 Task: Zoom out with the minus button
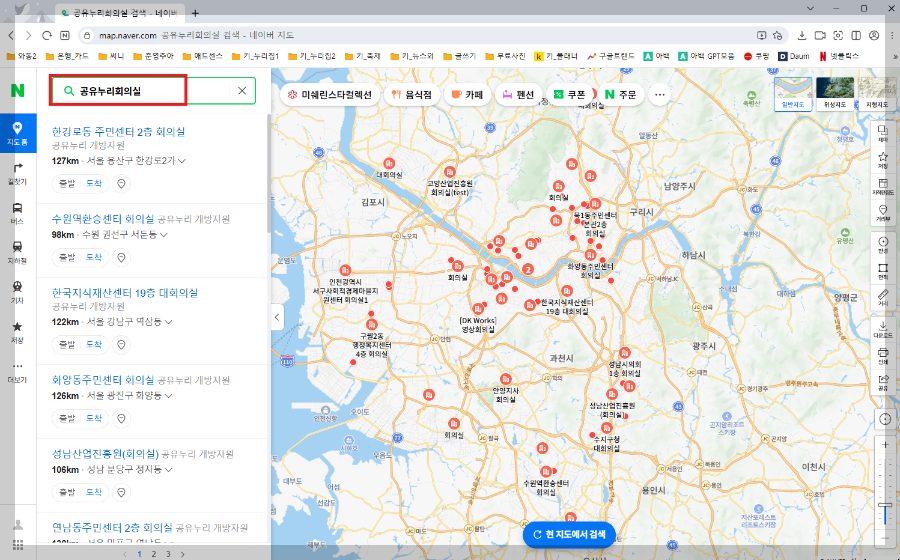click(x=885, y=538)
